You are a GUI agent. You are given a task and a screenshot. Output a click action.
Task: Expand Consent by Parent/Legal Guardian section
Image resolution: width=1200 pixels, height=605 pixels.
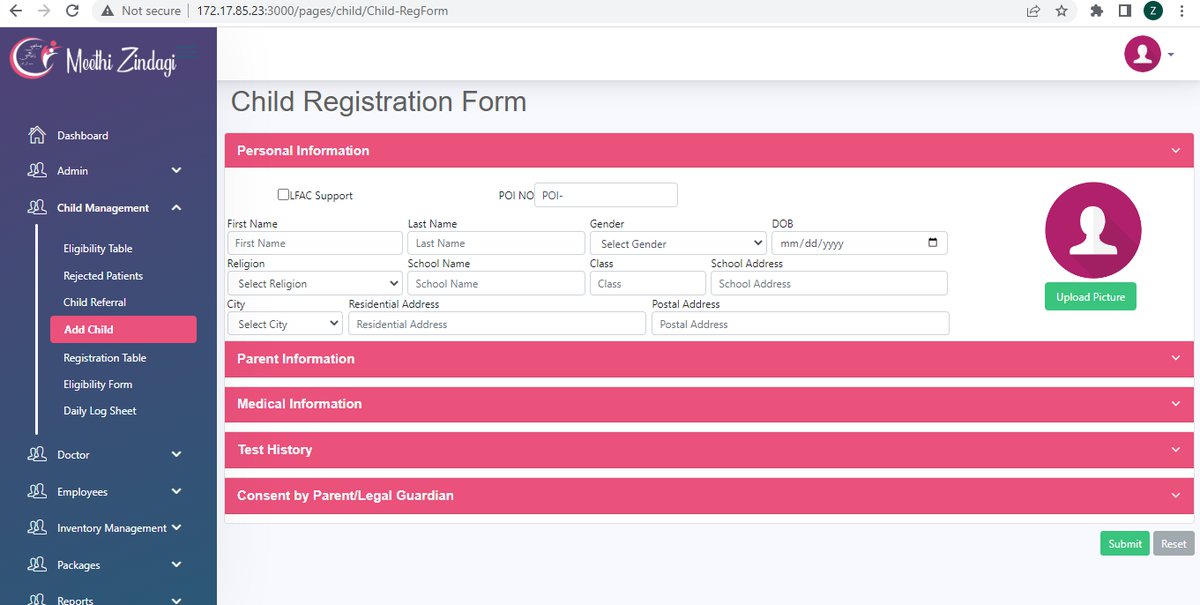[x=709, y=495]
